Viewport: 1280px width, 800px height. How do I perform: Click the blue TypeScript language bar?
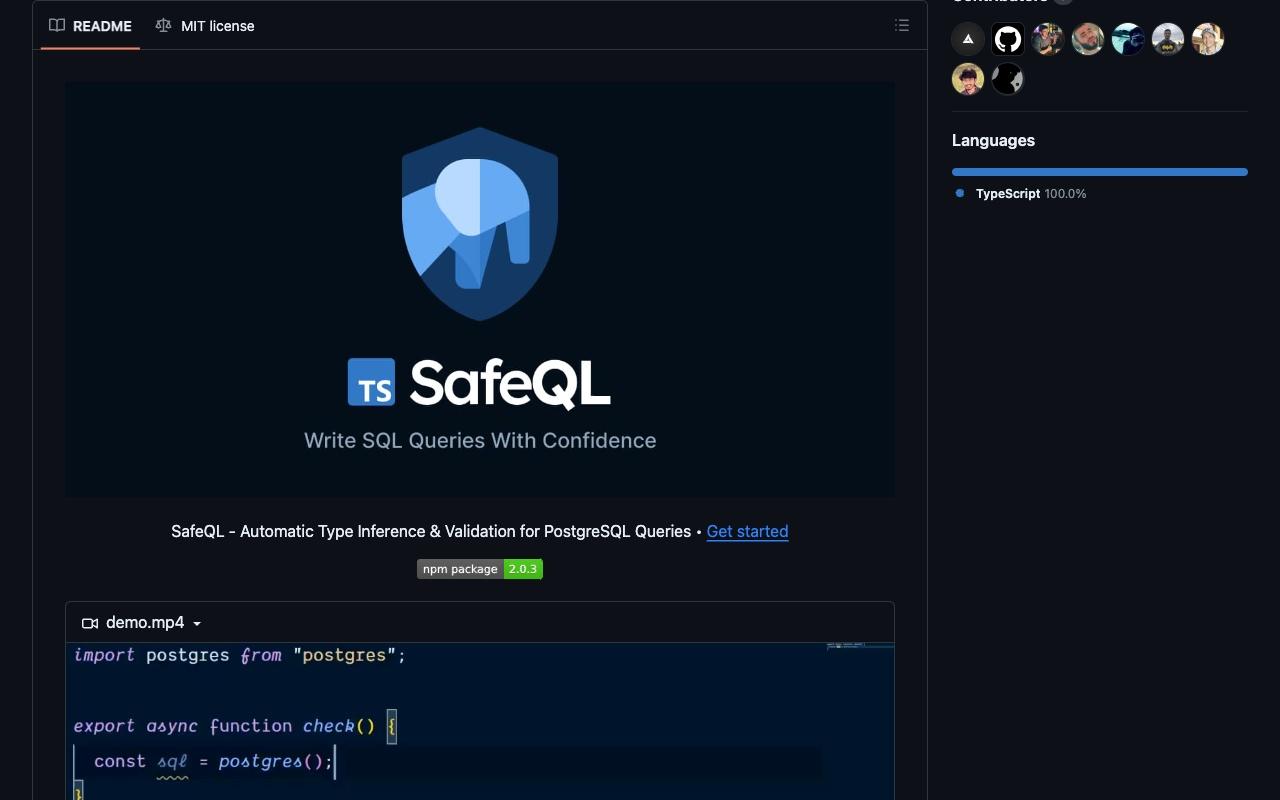click(x=1100, y=172)
